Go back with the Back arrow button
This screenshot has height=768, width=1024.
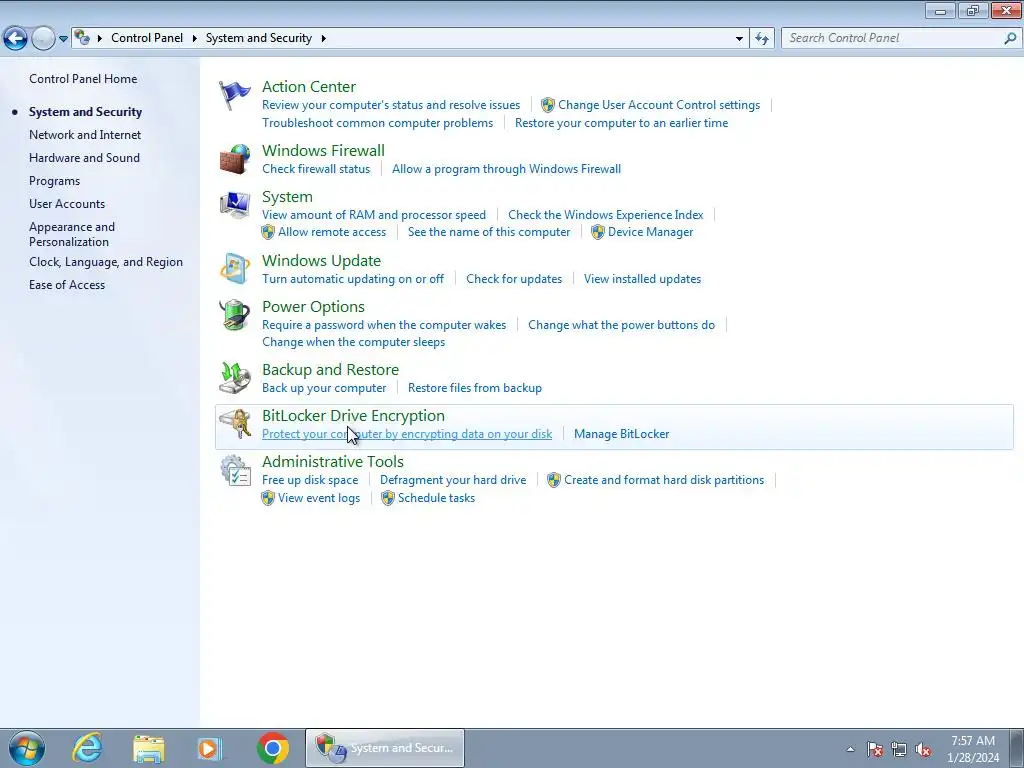coord(16,39)
